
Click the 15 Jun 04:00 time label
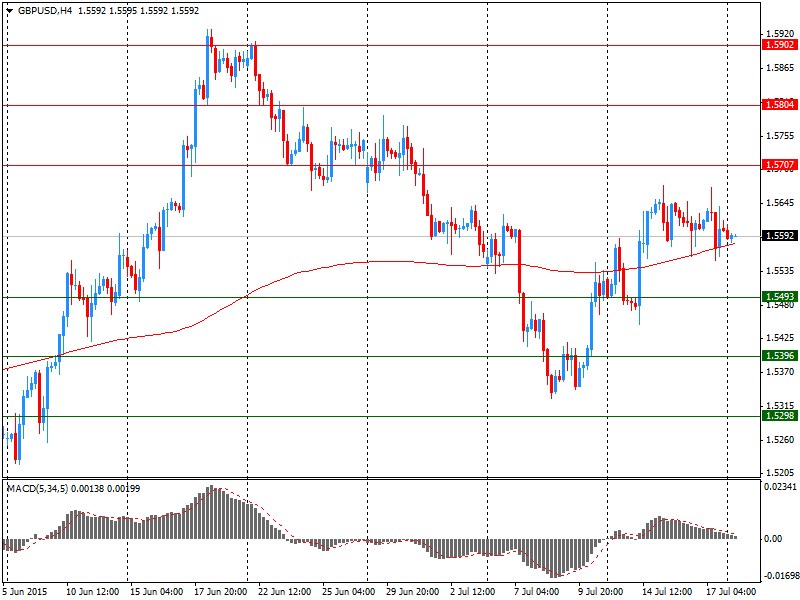(x=157, y=592)
